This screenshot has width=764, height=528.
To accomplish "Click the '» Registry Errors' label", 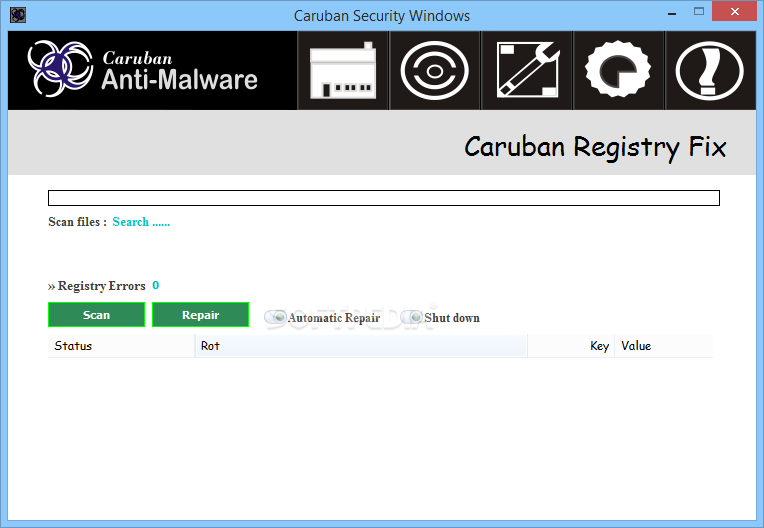I will pos(96,286).
